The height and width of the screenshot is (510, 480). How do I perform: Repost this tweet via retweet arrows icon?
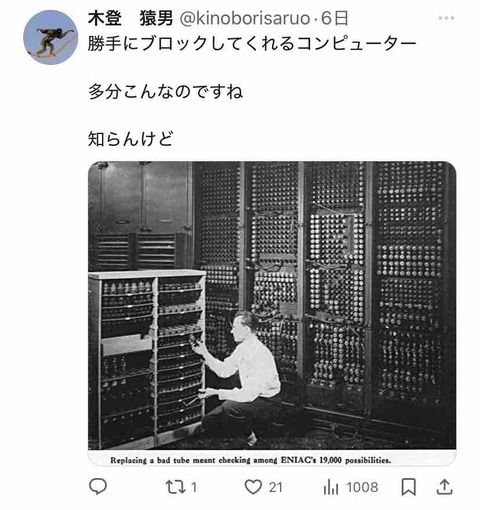tap(176, 487)
